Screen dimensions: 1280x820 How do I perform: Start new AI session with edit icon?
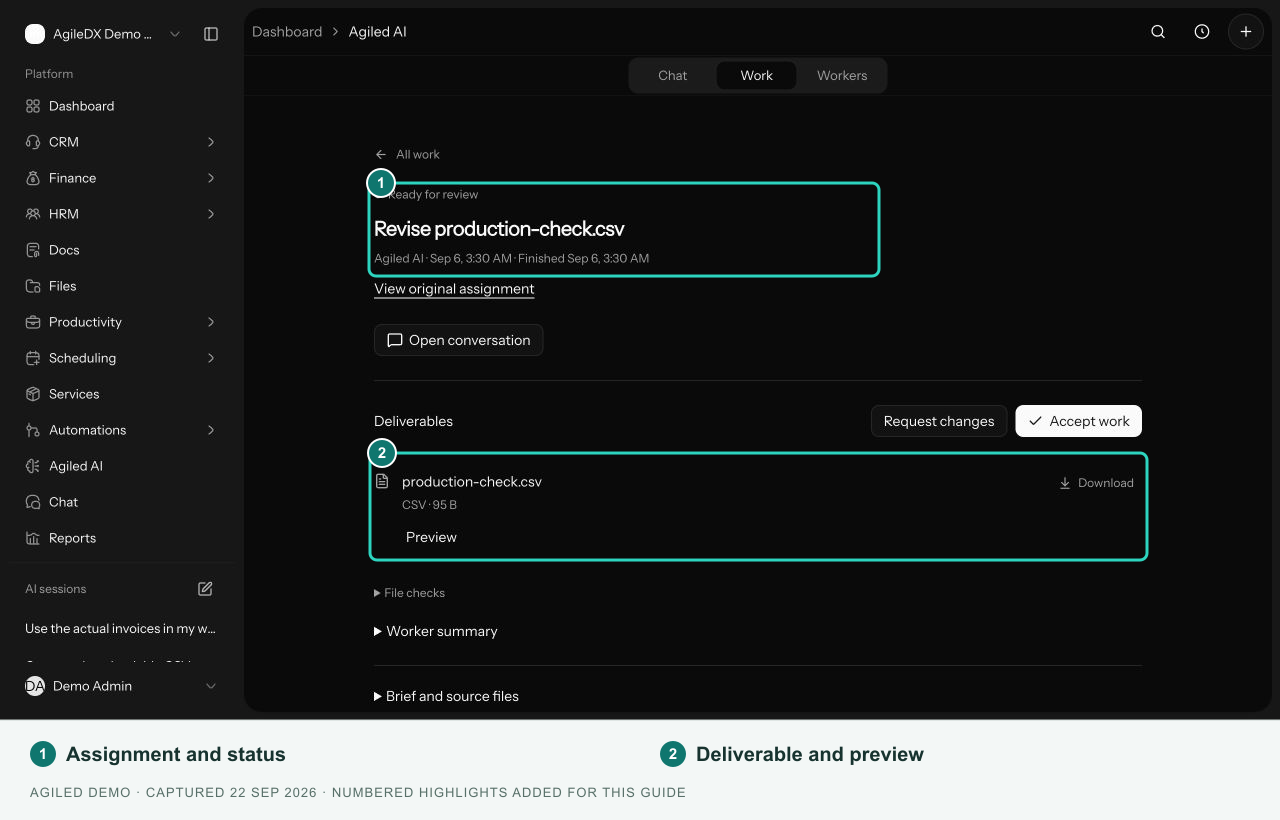click(205, 589)
